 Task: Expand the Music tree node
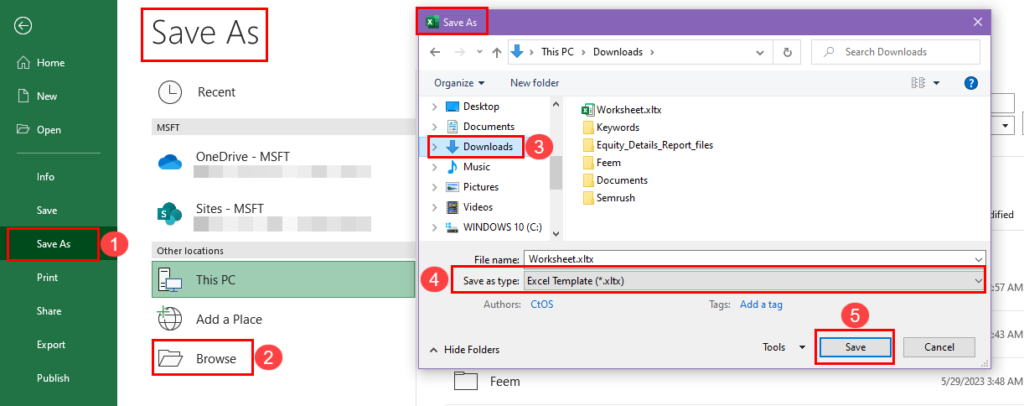pos(435,167)
